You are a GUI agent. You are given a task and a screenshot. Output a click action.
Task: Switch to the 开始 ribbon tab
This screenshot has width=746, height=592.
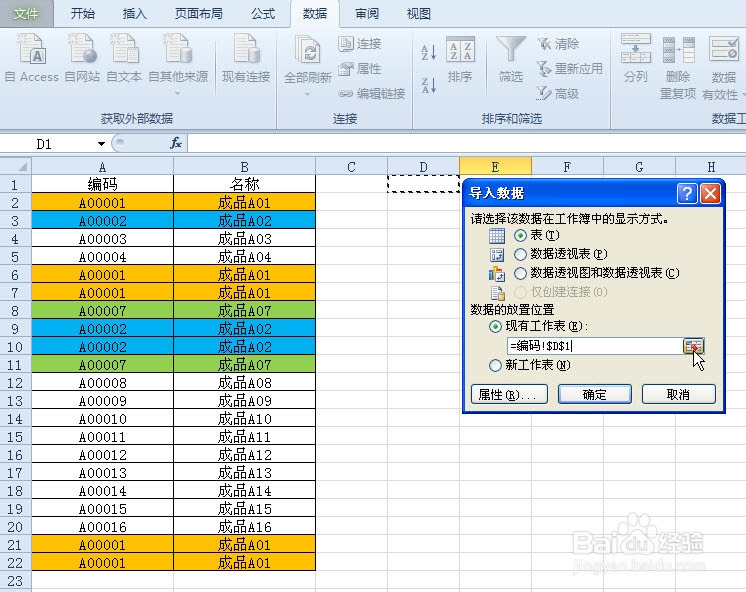click(x=82, y=13)
